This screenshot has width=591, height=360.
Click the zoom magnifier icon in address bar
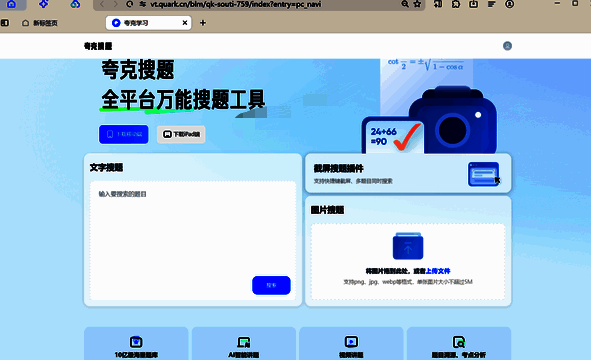point(405,4)
